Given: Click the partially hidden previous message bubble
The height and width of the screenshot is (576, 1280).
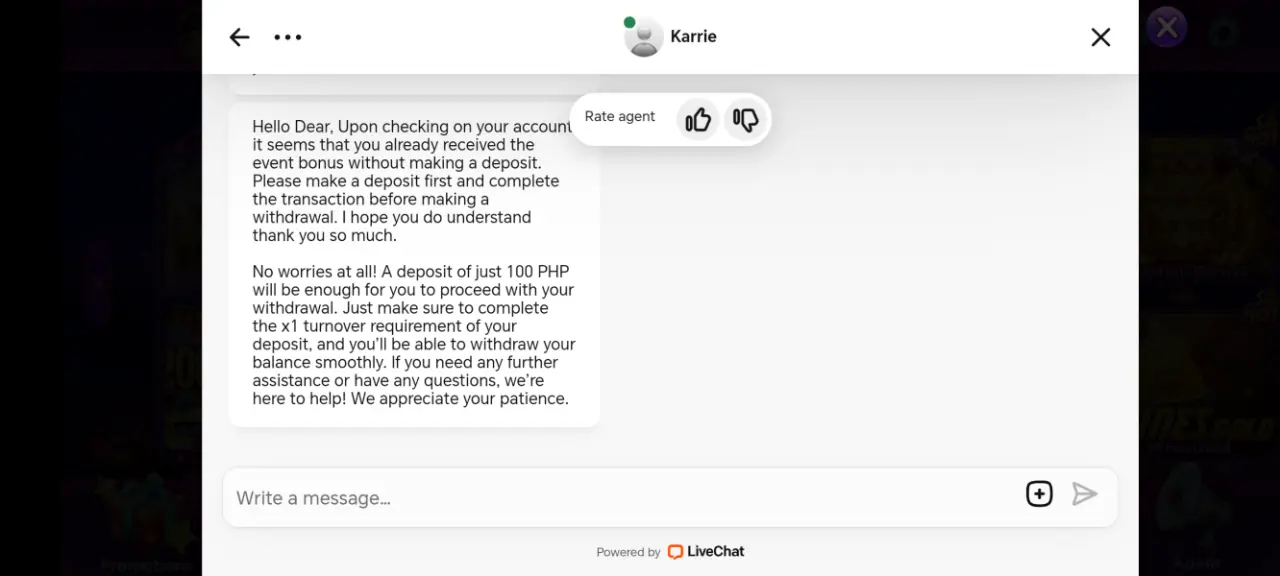Looking at the screenshot, I should (x=414, y=83).
